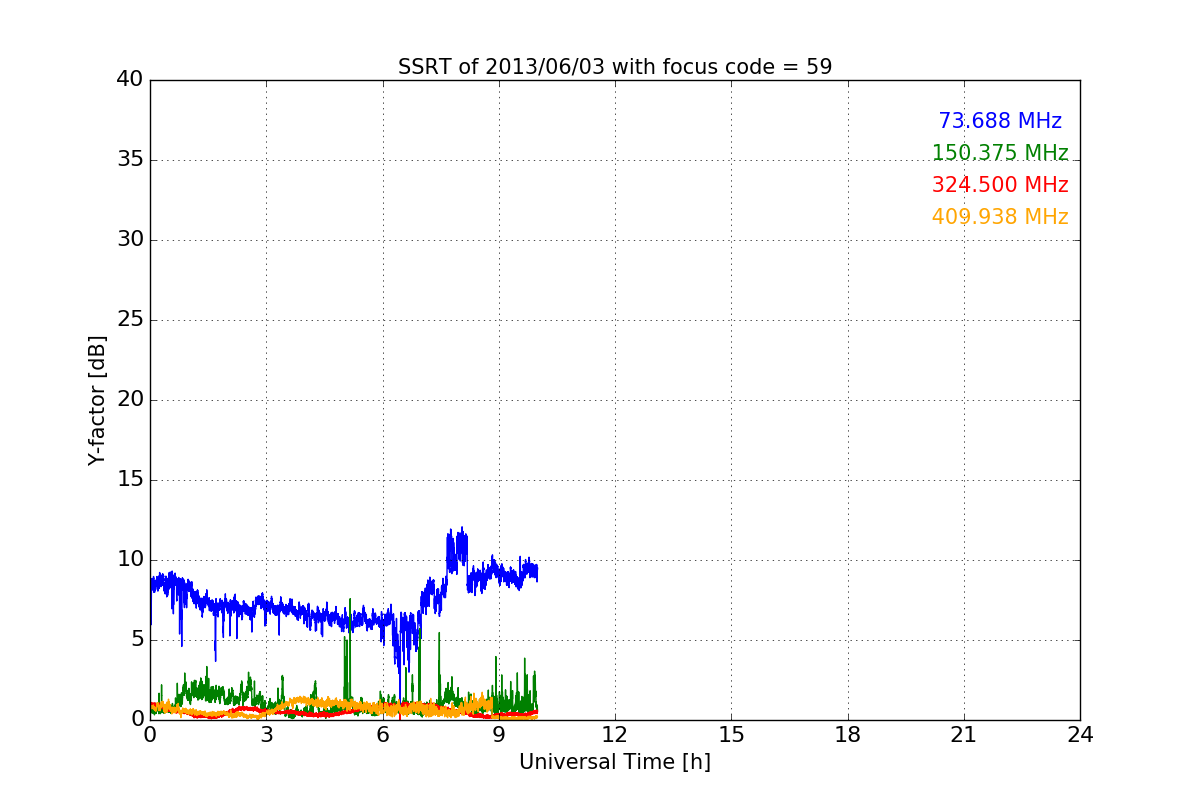Image resolution: width=1200 pixels, height=800 pixels.
Task: Click the y-axis tick label 25
Action: click(130, 320)
